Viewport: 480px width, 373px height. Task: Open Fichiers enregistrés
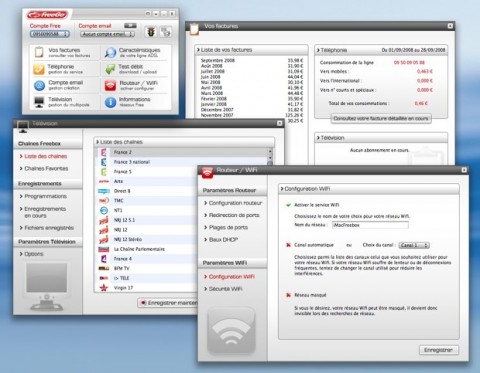pyautogui.click(x=49, y=228)
